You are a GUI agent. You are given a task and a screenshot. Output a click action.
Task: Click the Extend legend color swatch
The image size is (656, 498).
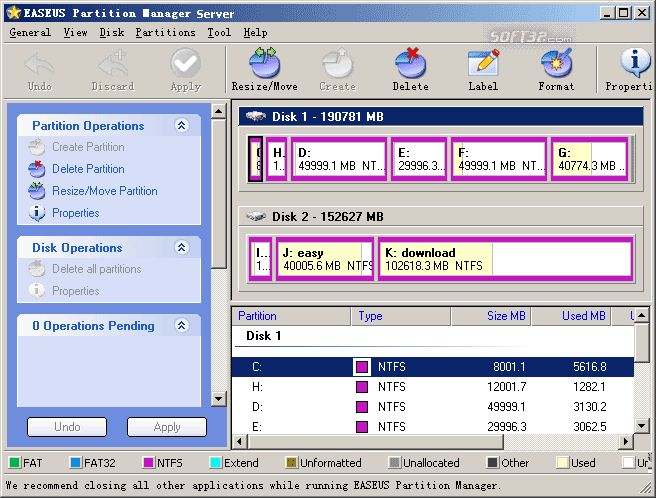point(215,462)
